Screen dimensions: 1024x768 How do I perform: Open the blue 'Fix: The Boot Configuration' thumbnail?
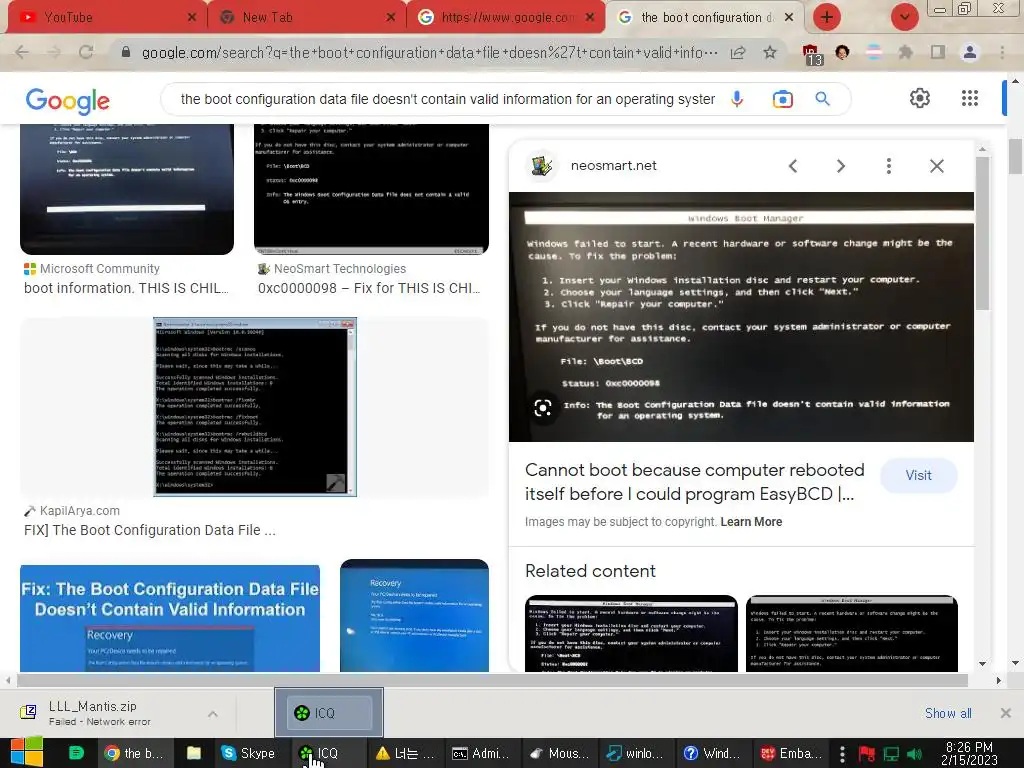(170, 618)
